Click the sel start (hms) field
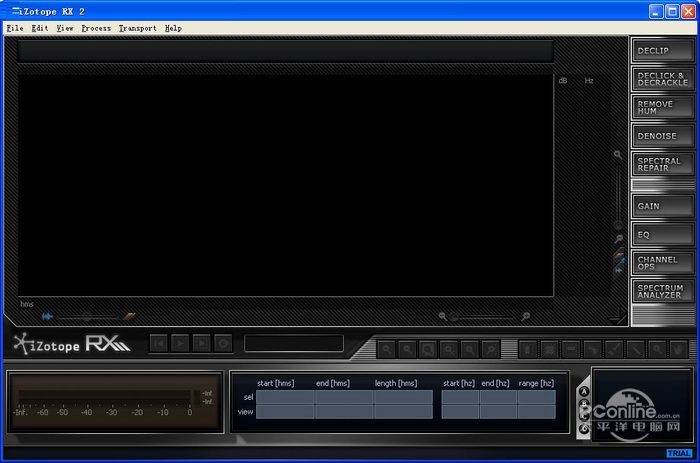Image resolution: width=700 pixels, height=463 pixels. 285,397
